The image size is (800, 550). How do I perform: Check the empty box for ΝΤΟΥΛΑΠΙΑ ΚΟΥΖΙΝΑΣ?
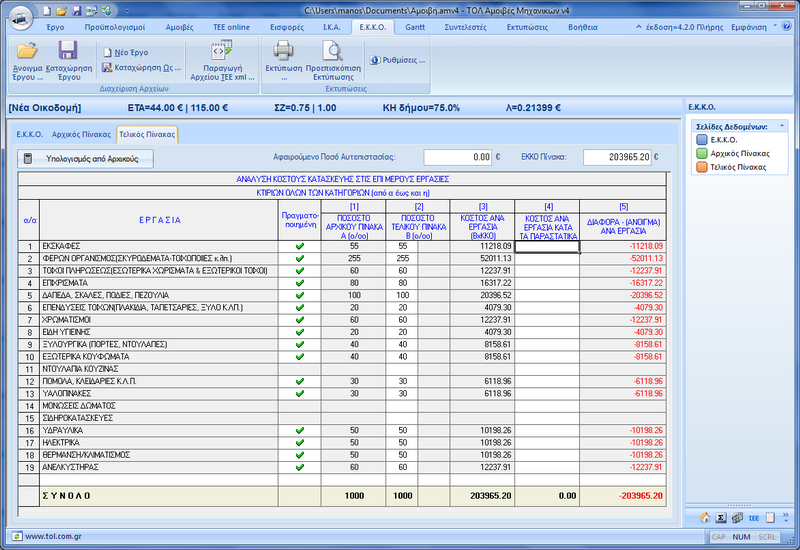point(300,368)
